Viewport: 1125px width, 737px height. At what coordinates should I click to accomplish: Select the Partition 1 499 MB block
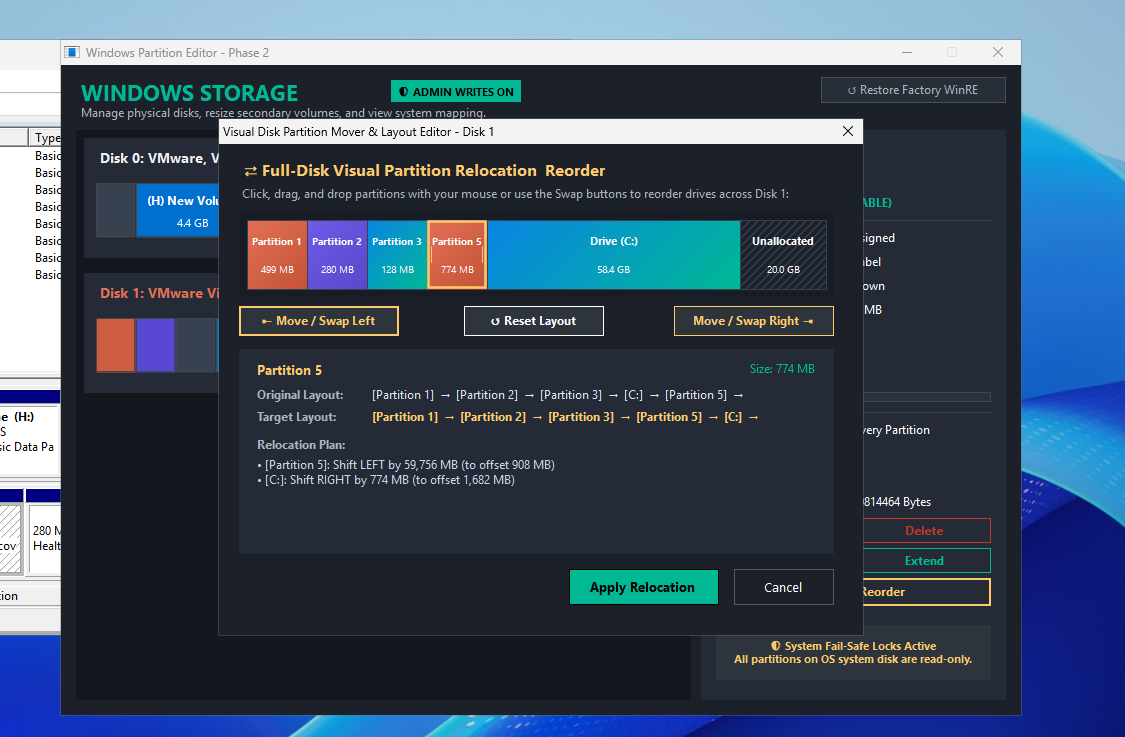coord(277,255)
